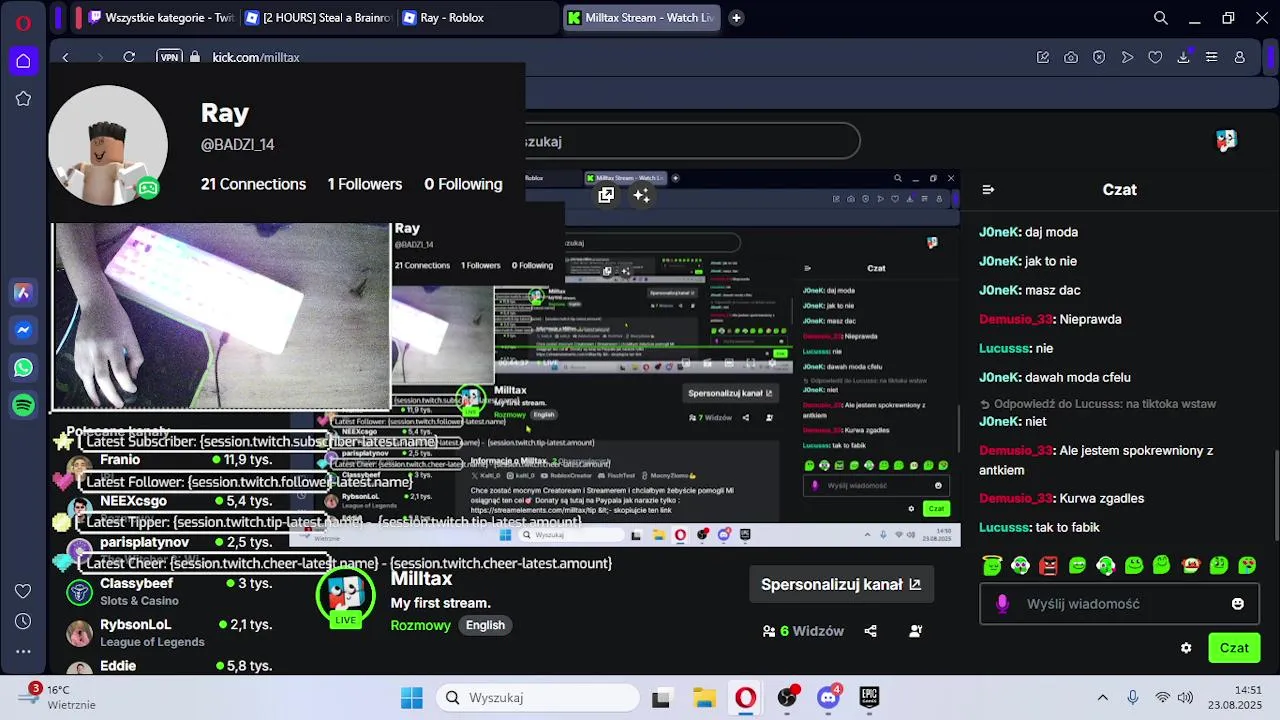Open a new browser tab
The image size is (1280, 720).
[736, 18]
